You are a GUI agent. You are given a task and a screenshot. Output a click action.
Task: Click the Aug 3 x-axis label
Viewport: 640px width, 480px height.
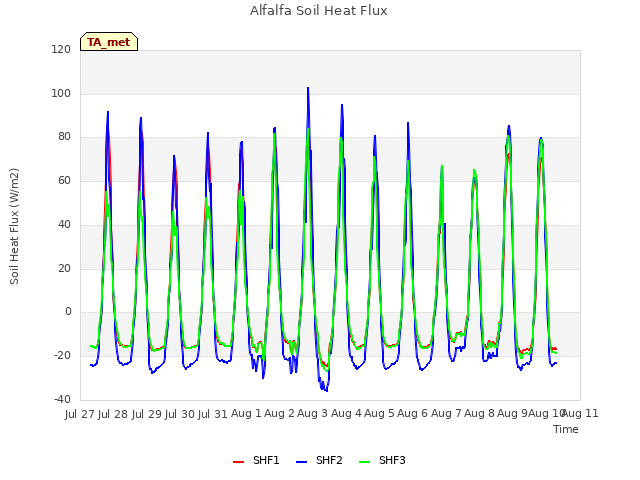point(312,413)
